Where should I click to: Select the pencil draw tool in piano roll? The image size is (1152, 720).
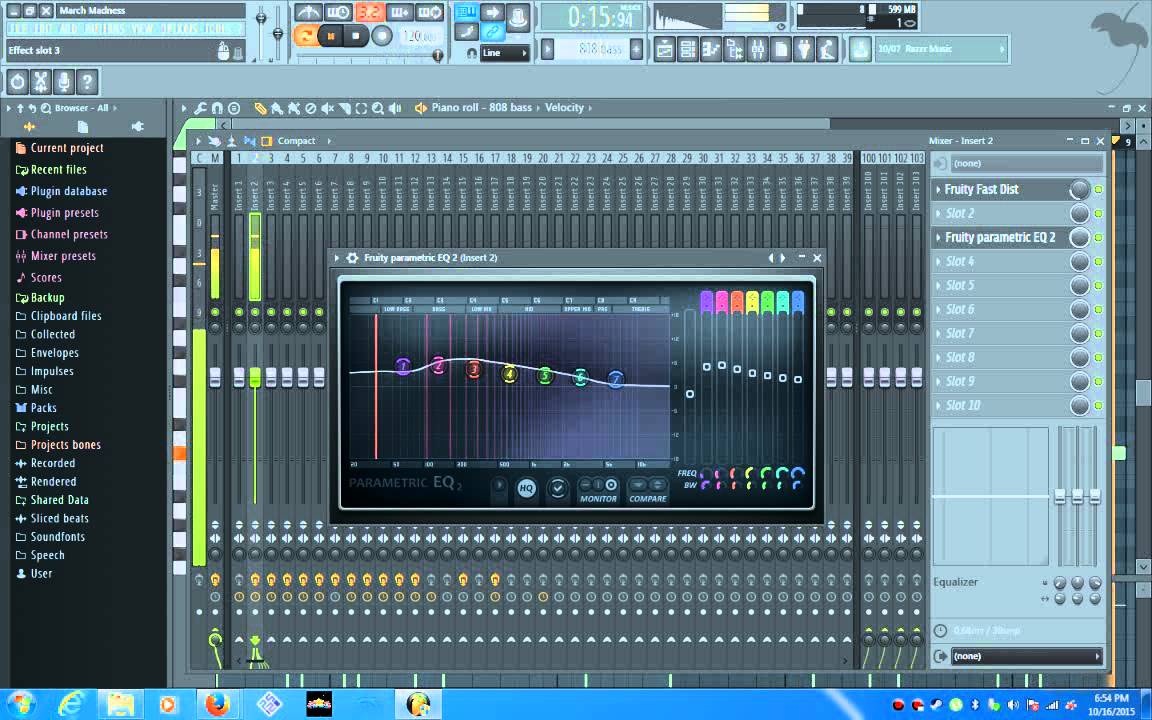click(x=260, y=108)
